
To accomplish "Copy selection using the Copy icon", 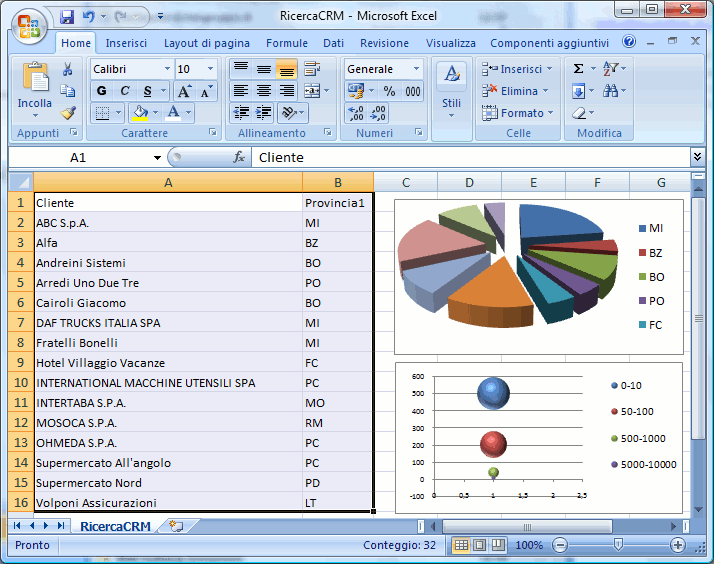I will [x=67, y=91].
